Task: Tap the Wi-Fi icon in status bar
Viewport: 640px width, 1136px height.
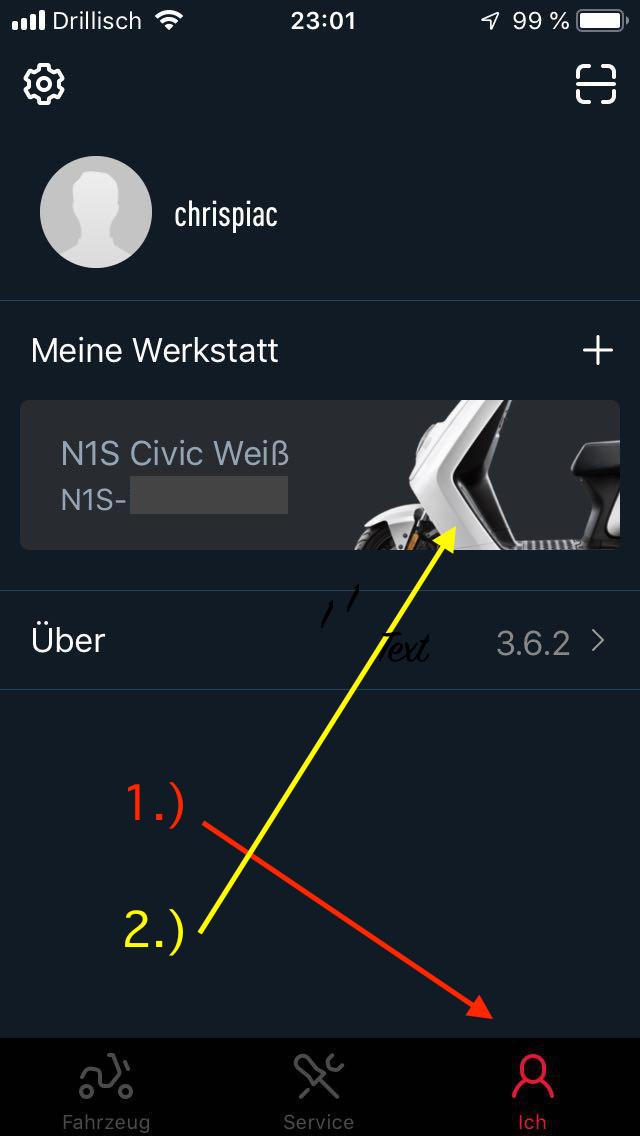Action: click(x=169, y=21)
